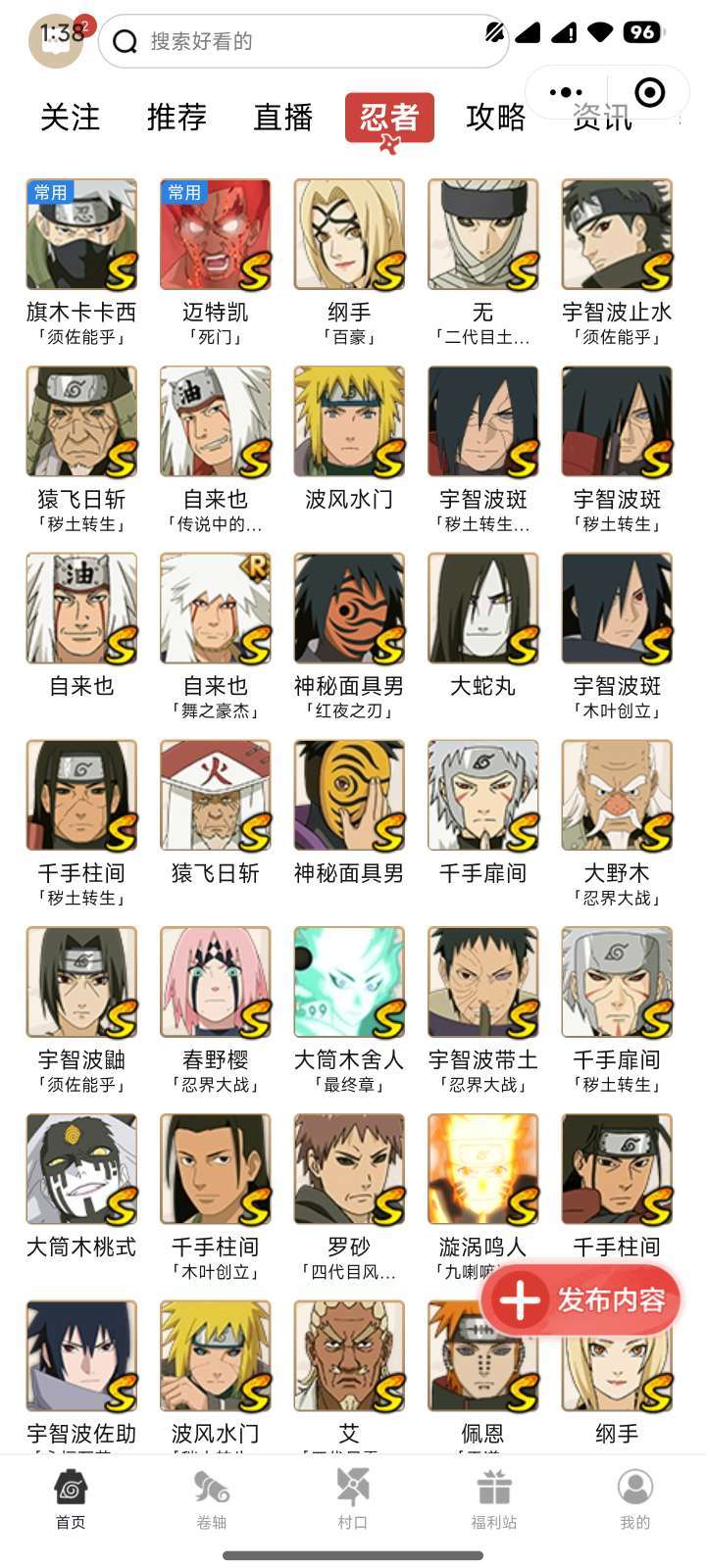The width and height of the screenshot is (706, 1568).
Task: Switch to the 直播 tab
Action: coord(283,118)
